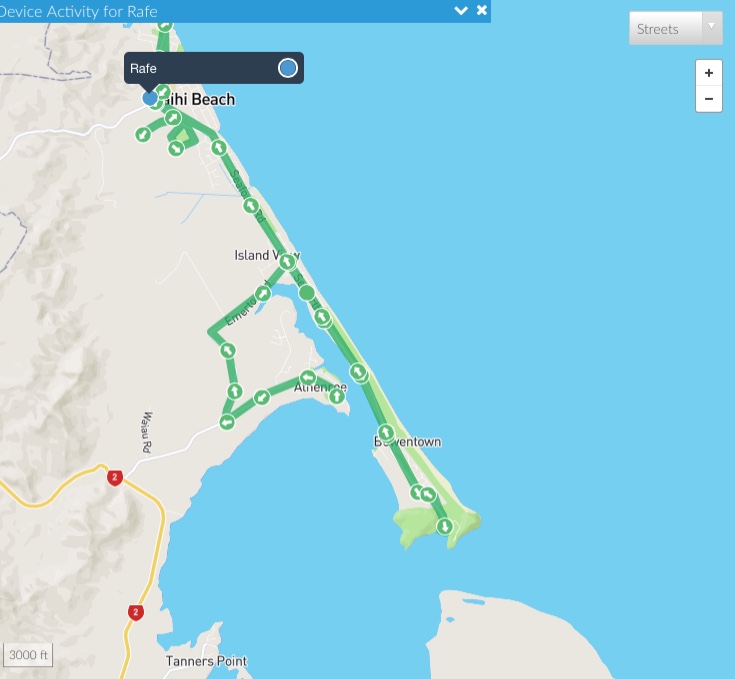Collapse the Device Activity panel chevron
Image resolution: width=735 pixels, height=679 pixels.
click(461, 10)
